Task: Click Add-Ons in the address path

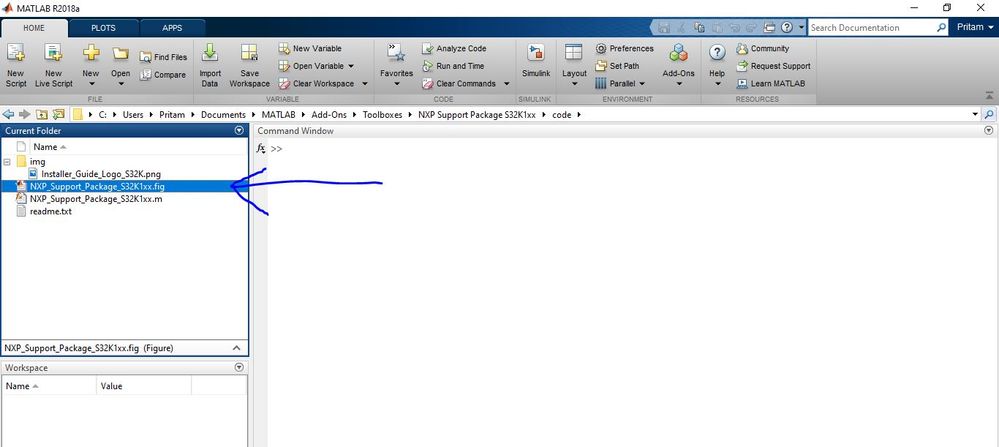Action: click(329, 115)
